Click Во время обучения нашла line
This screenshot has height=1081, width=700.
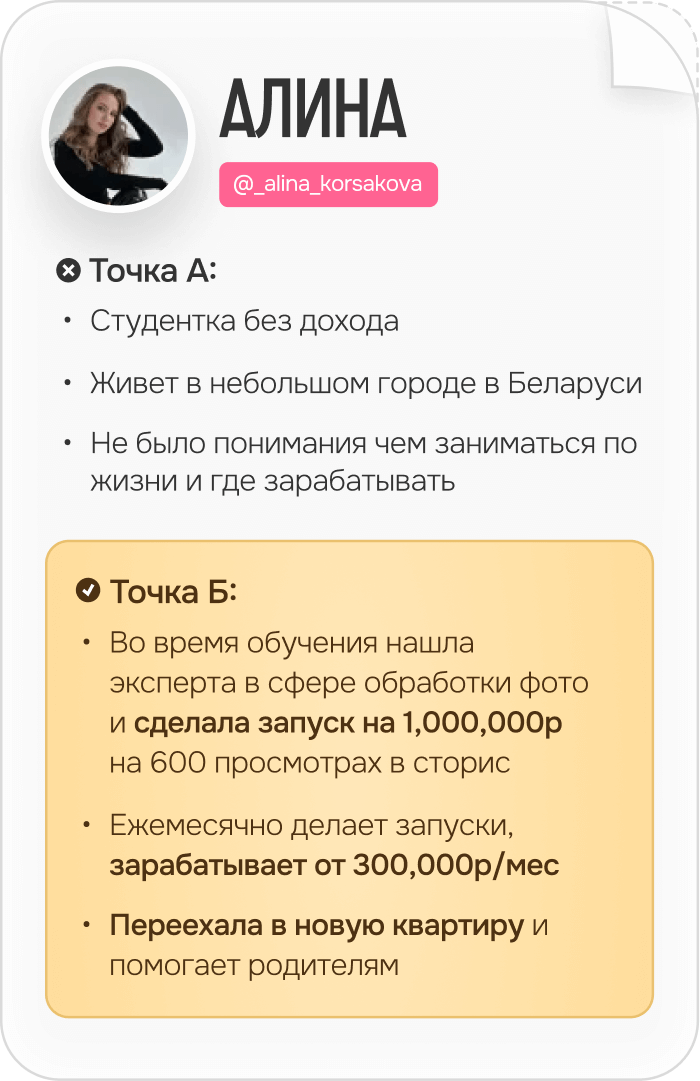(292, 643)
